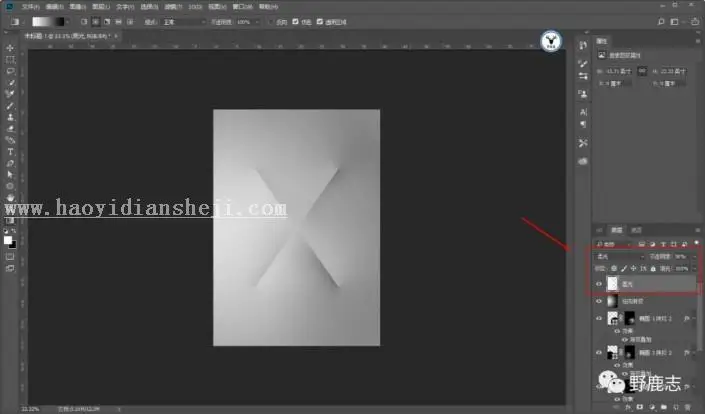Viewport: 705px width, 414px height.
Task: Select the Eraser tool
Action: 10,129
